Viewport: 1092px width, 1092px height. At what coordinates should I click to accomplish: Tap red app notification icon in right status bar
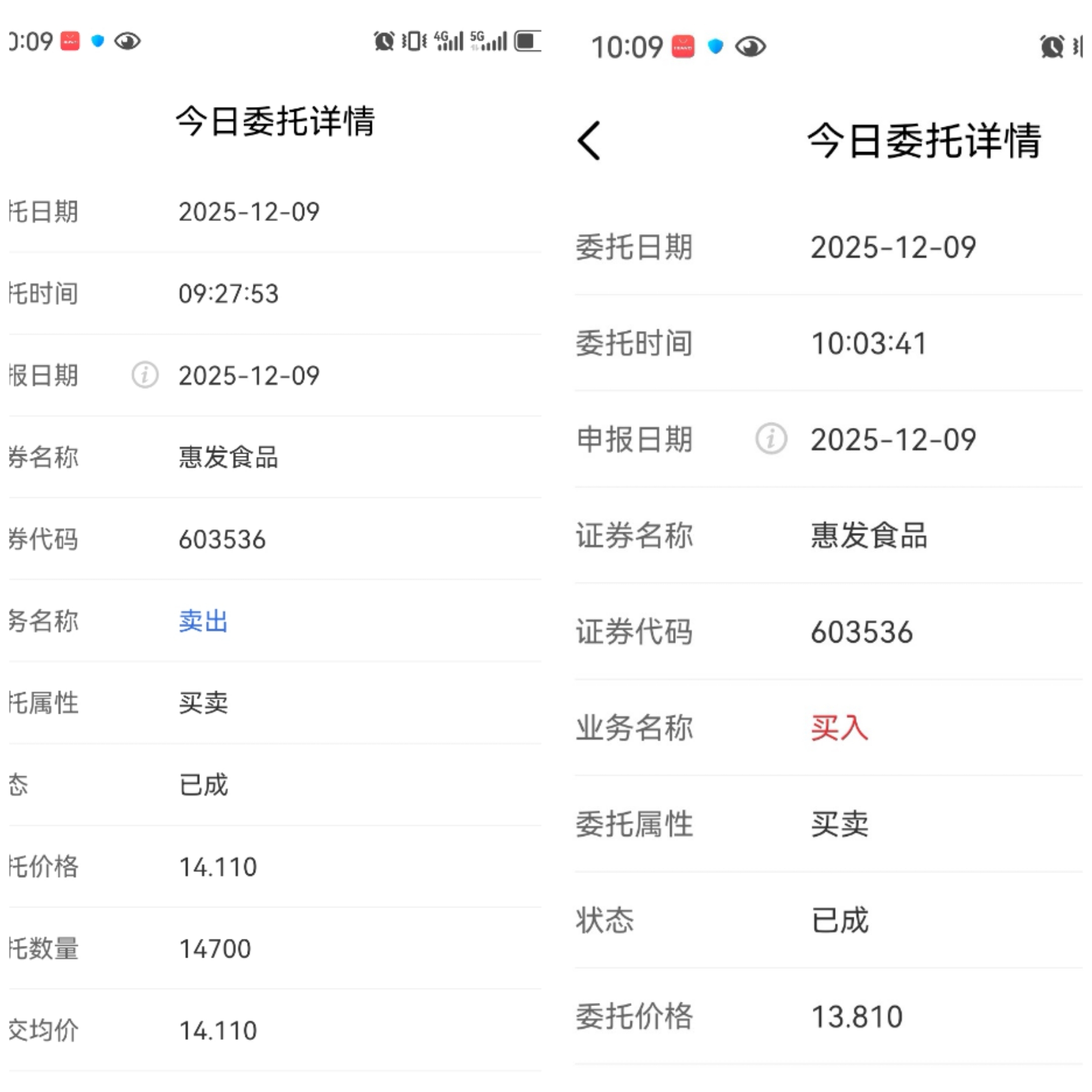click(683, 47)
